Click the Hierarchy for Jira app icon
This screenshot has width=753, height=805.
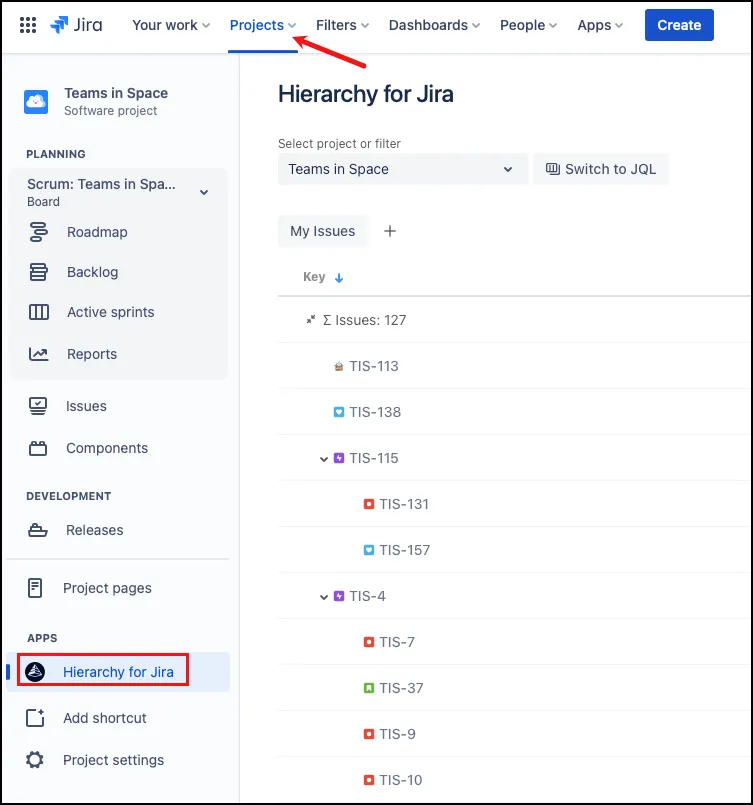[x=35, y=672]
